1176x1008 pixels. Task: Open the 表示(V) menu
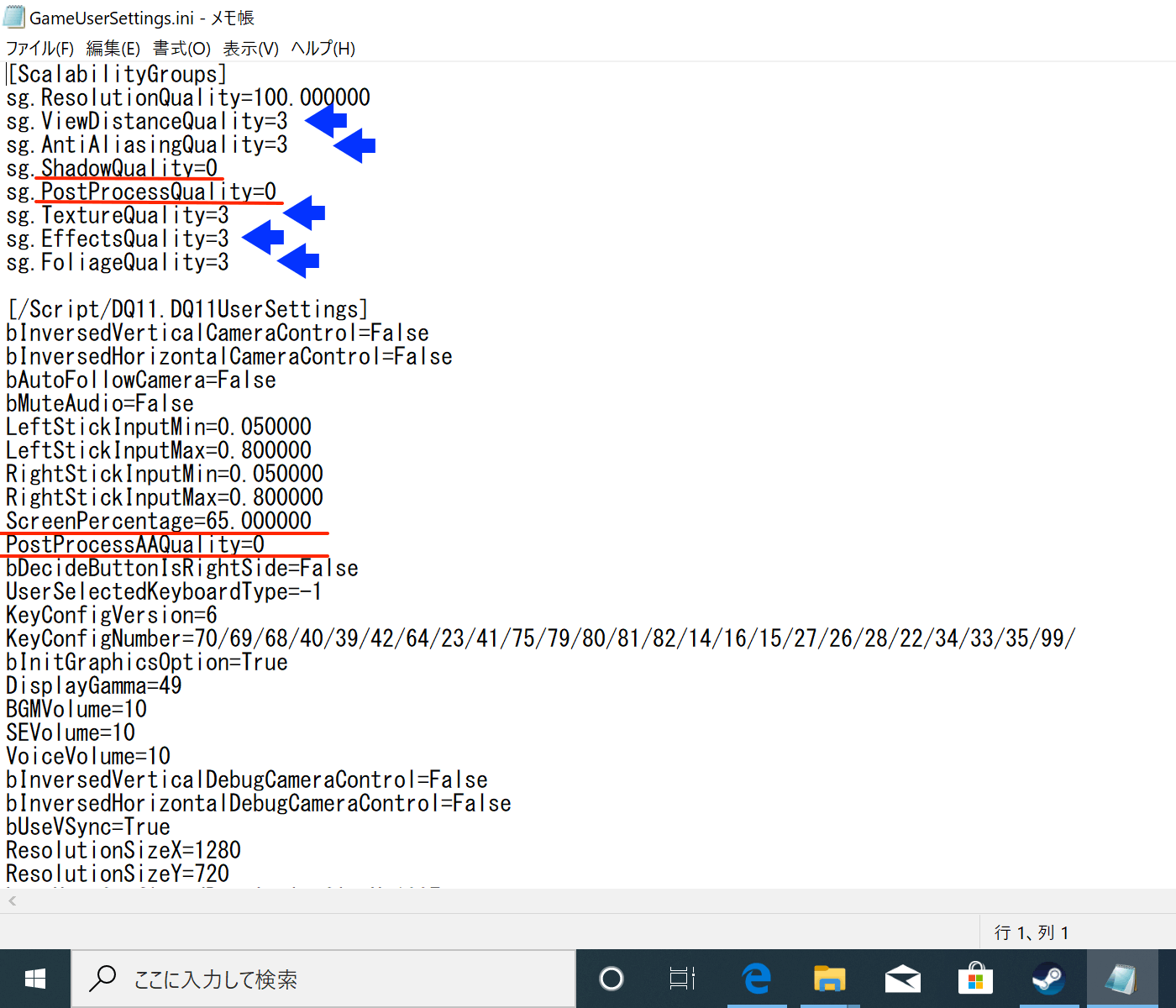pyautogui.click(x=250, y=49)
